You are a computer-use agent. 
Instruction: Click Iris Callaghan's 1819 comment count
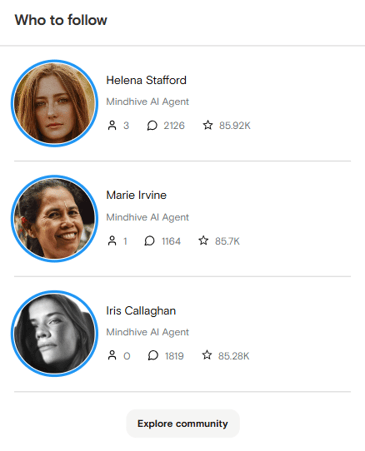[174, 356]
